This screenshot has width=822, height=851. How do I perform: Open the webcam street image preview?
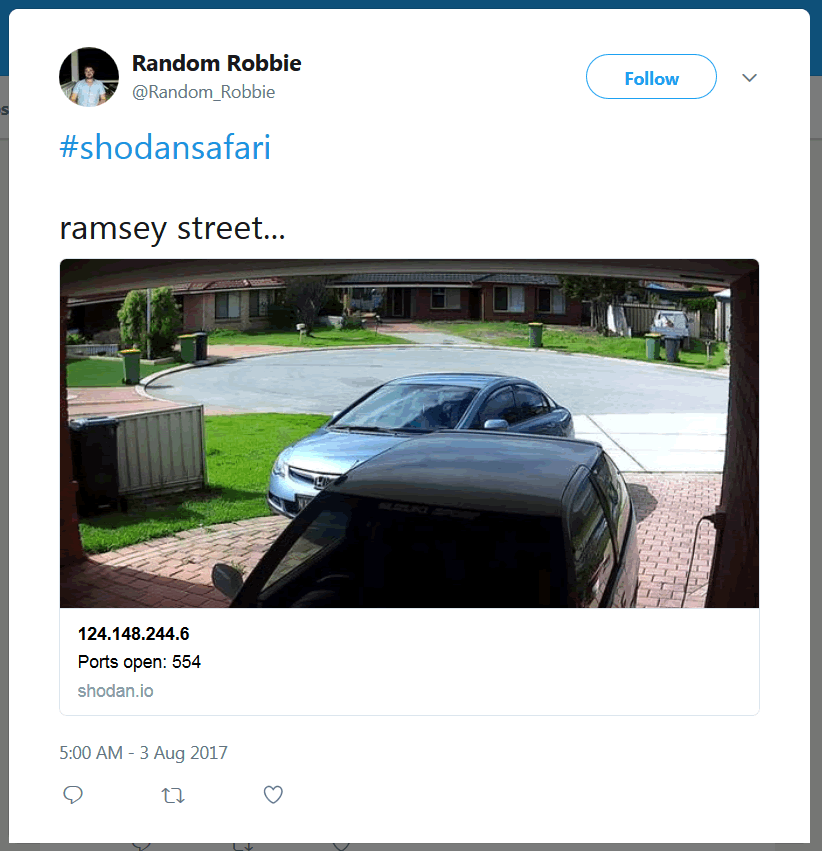point(409,433)
